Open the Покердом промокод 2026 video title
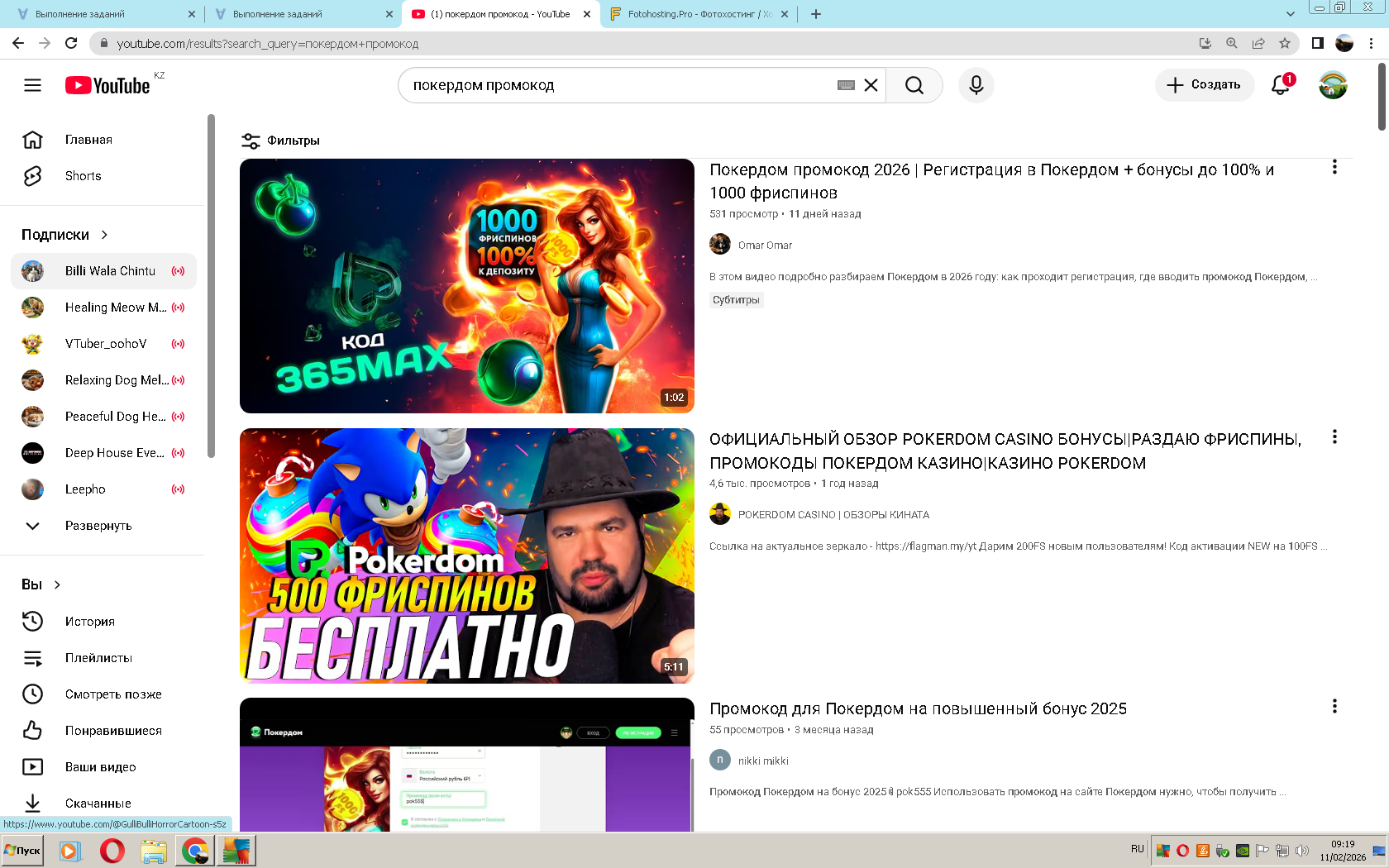This screenshot has width=1389, height=868. coord(991,181)
